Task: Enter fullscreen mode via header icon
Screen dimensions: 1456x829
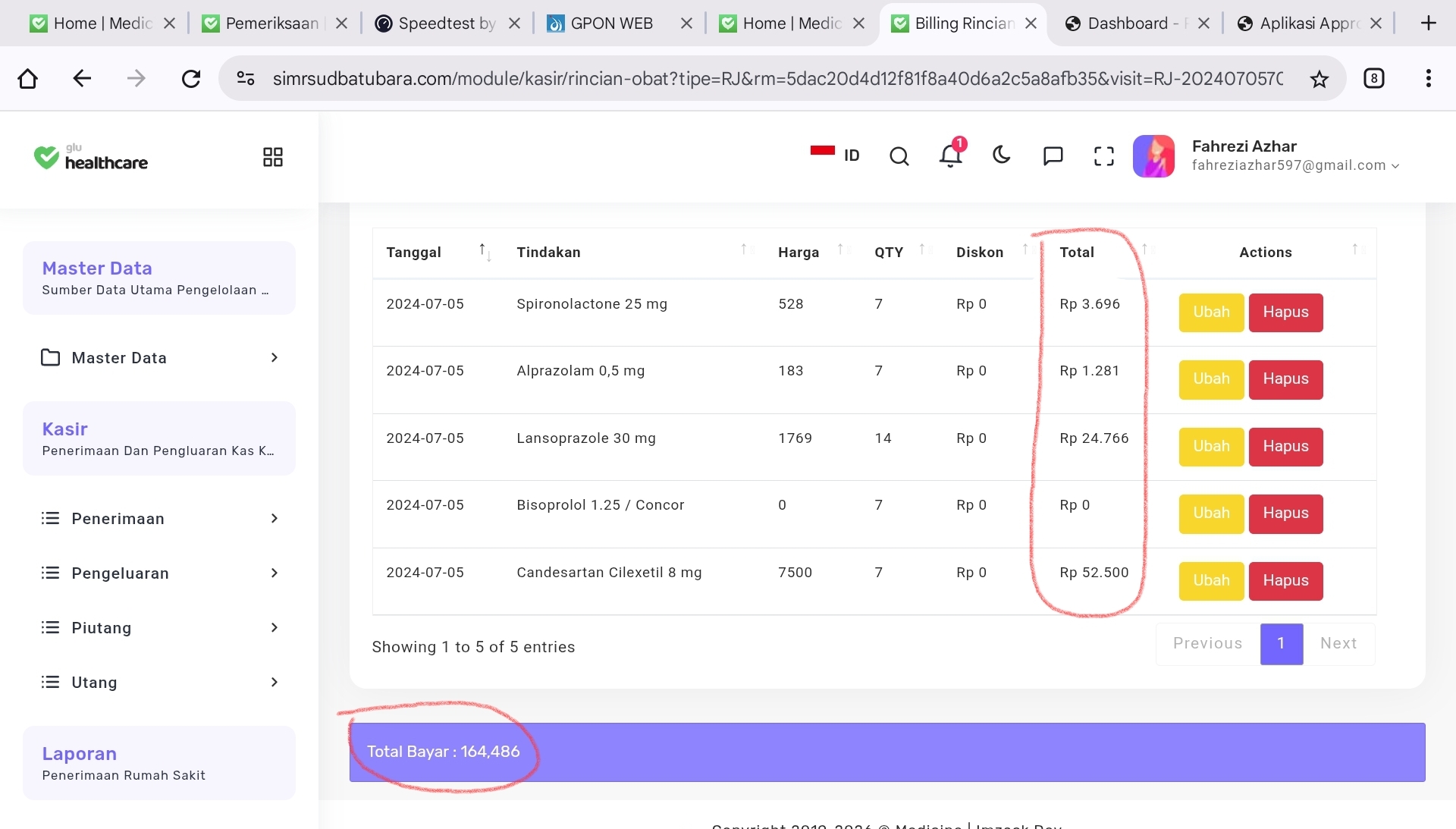Action: (x=1104, y=156)
